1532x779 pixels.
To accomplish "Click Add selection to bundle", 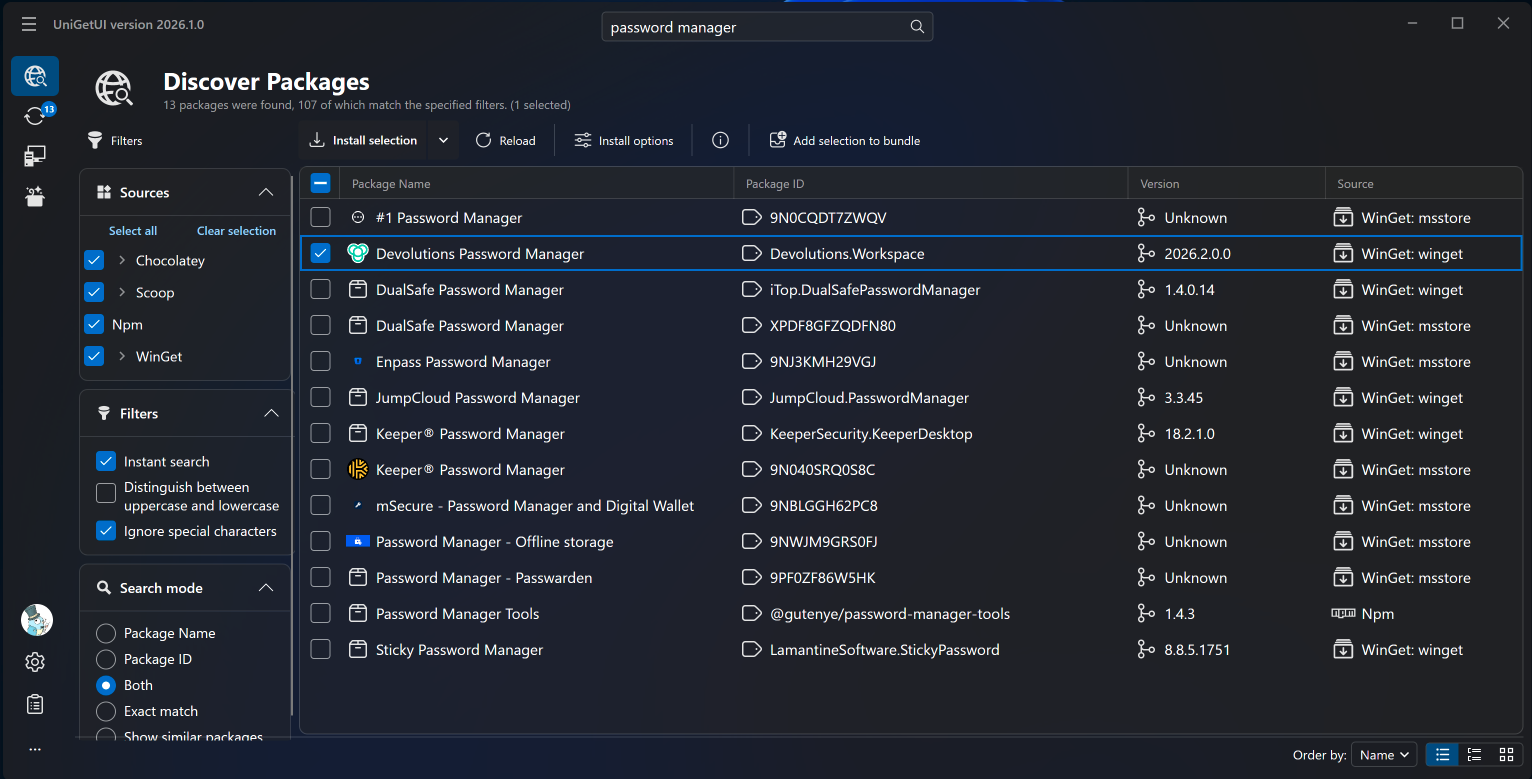I will 845,140.
